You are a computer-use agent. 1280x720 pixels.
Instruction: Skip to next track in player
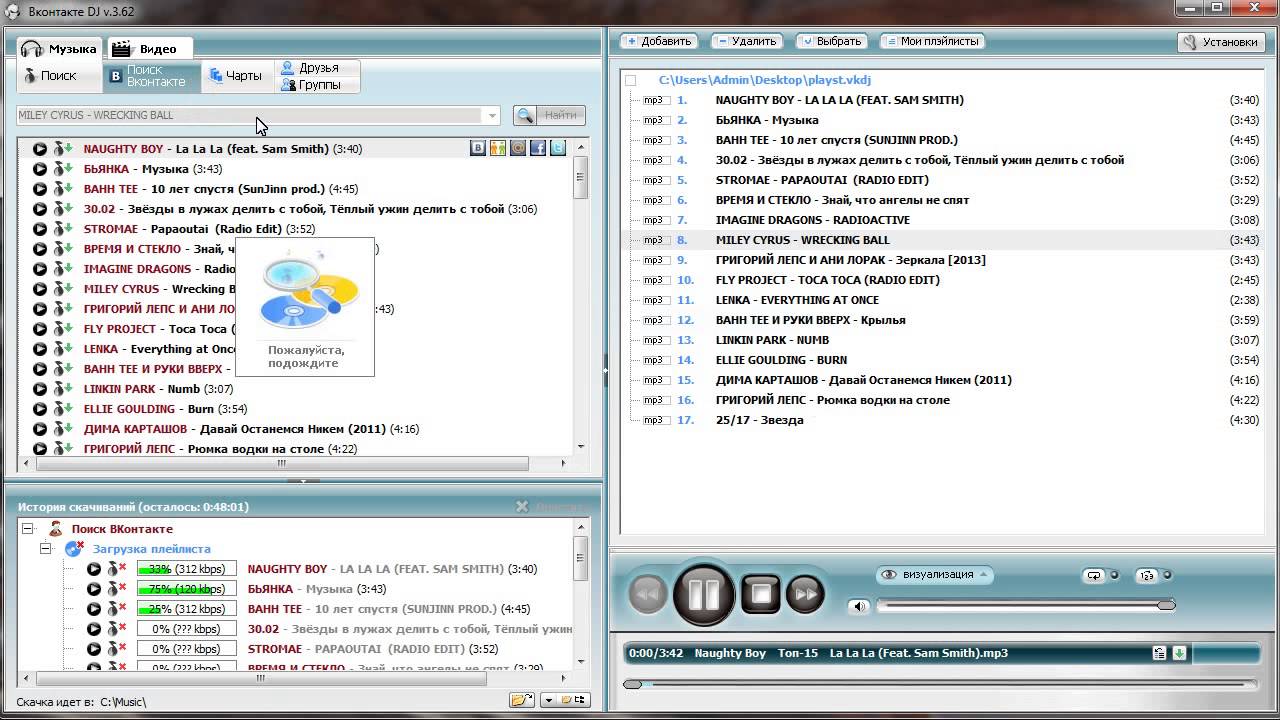coord(805,594)
